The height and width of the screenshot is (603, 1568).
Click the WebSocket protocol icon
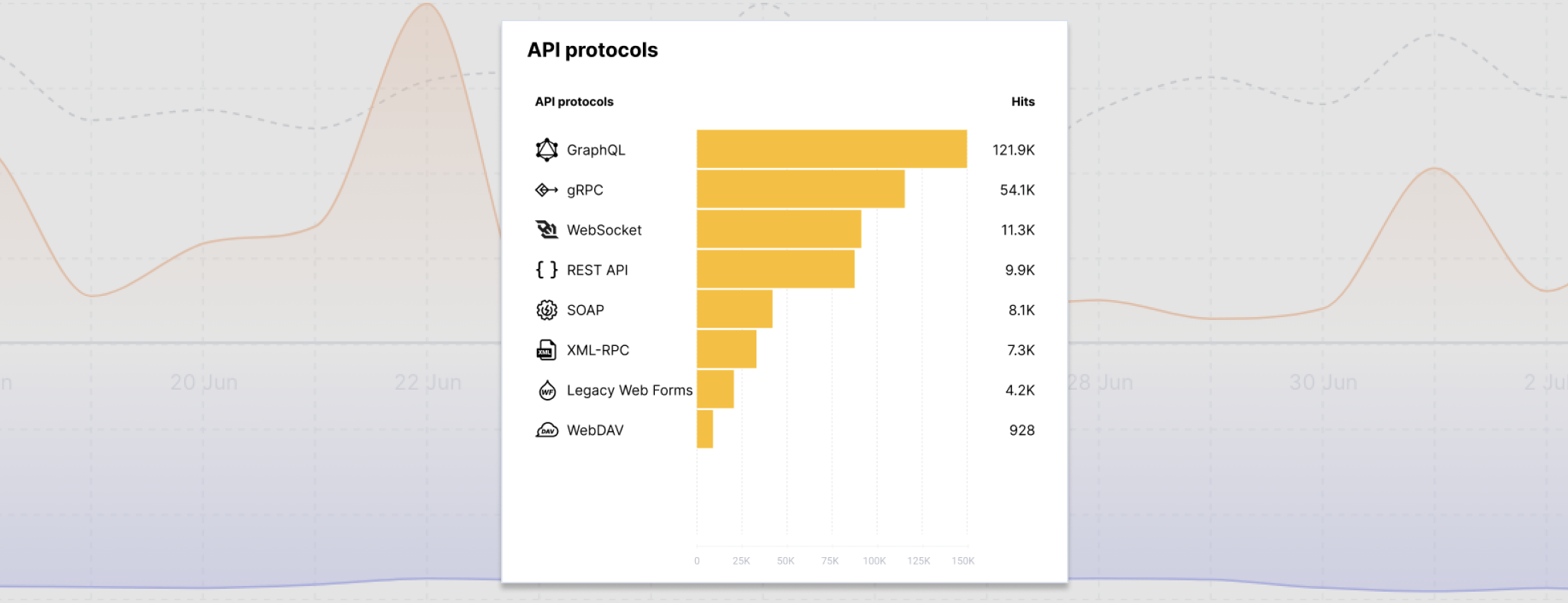(x=547, y=229)
